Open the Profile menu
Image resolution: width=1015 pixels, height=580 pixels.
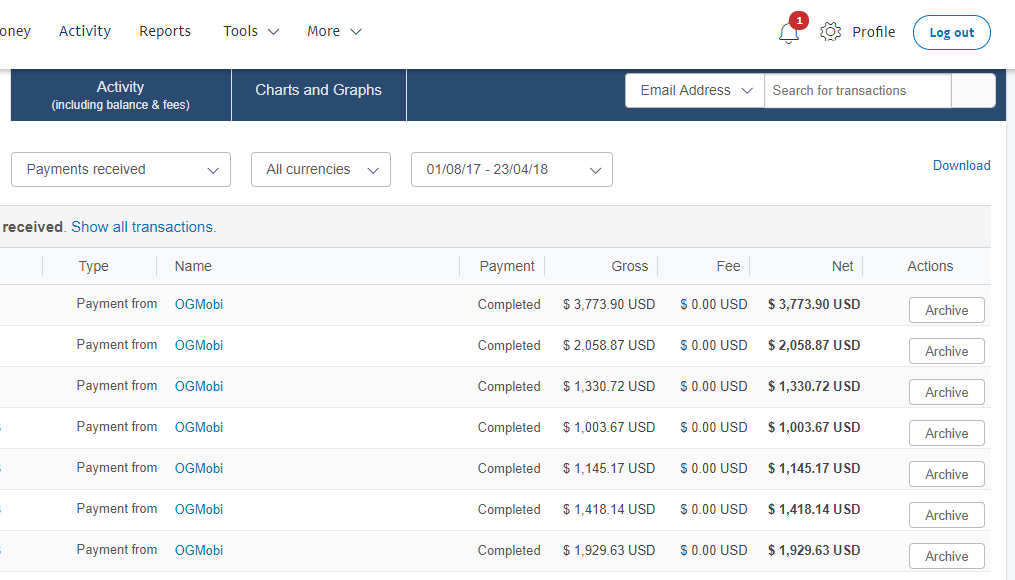tap(874, 31)
